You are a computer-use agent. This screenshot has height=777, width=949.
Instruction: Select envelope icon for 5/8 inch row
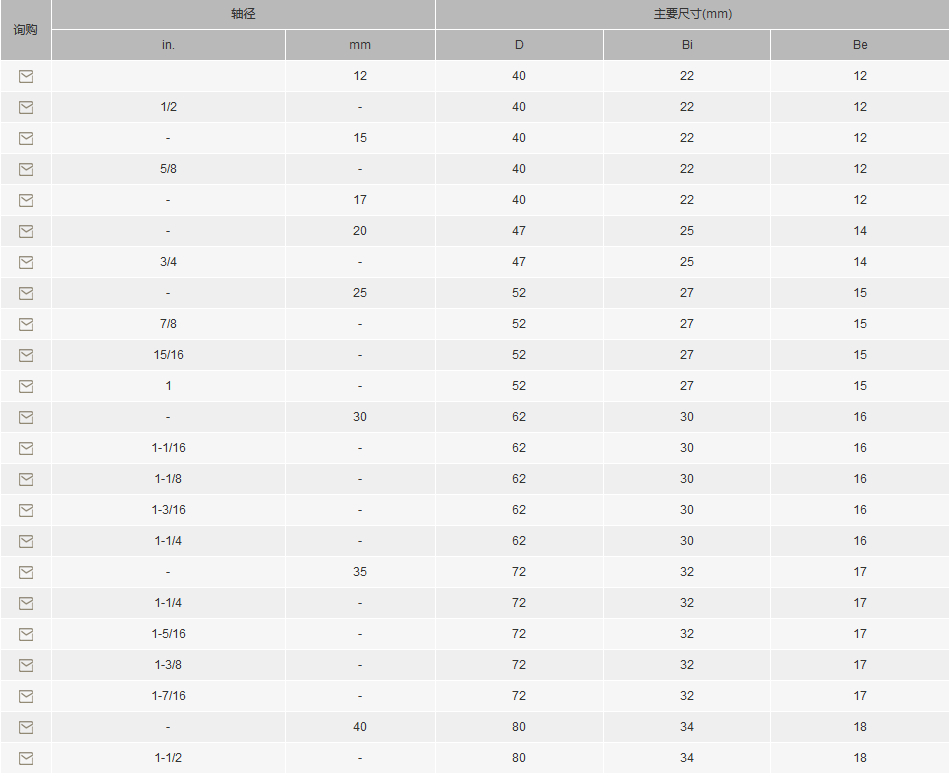point(26,169)
